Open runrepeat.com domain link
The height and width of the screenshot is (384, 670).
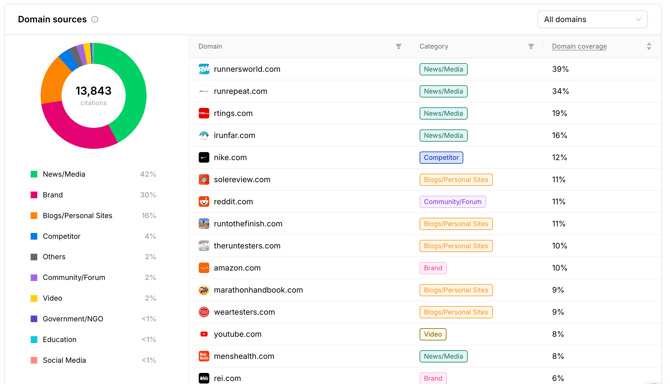pyautogui.click(x=241, y=91)
